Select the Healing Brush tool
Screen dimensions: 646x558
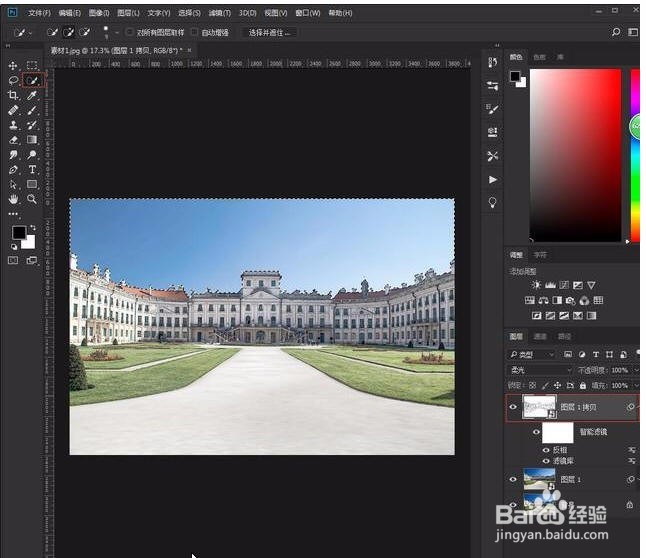click(x=13, y=110)
